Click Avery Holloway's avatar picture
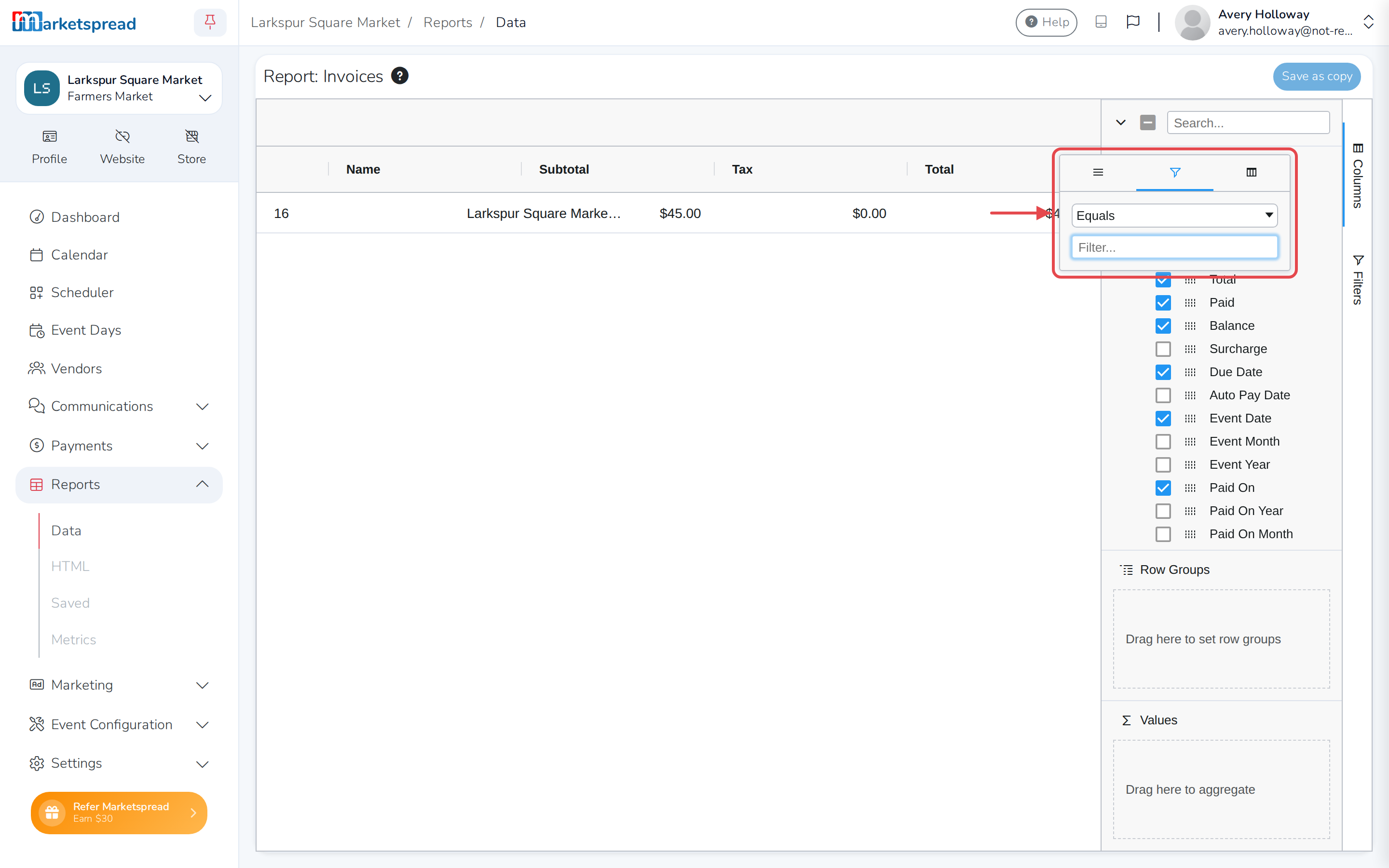Image resolution: width=1389 pixels, height=868 pixels. pyautogui.click(x=1192, y=22)
